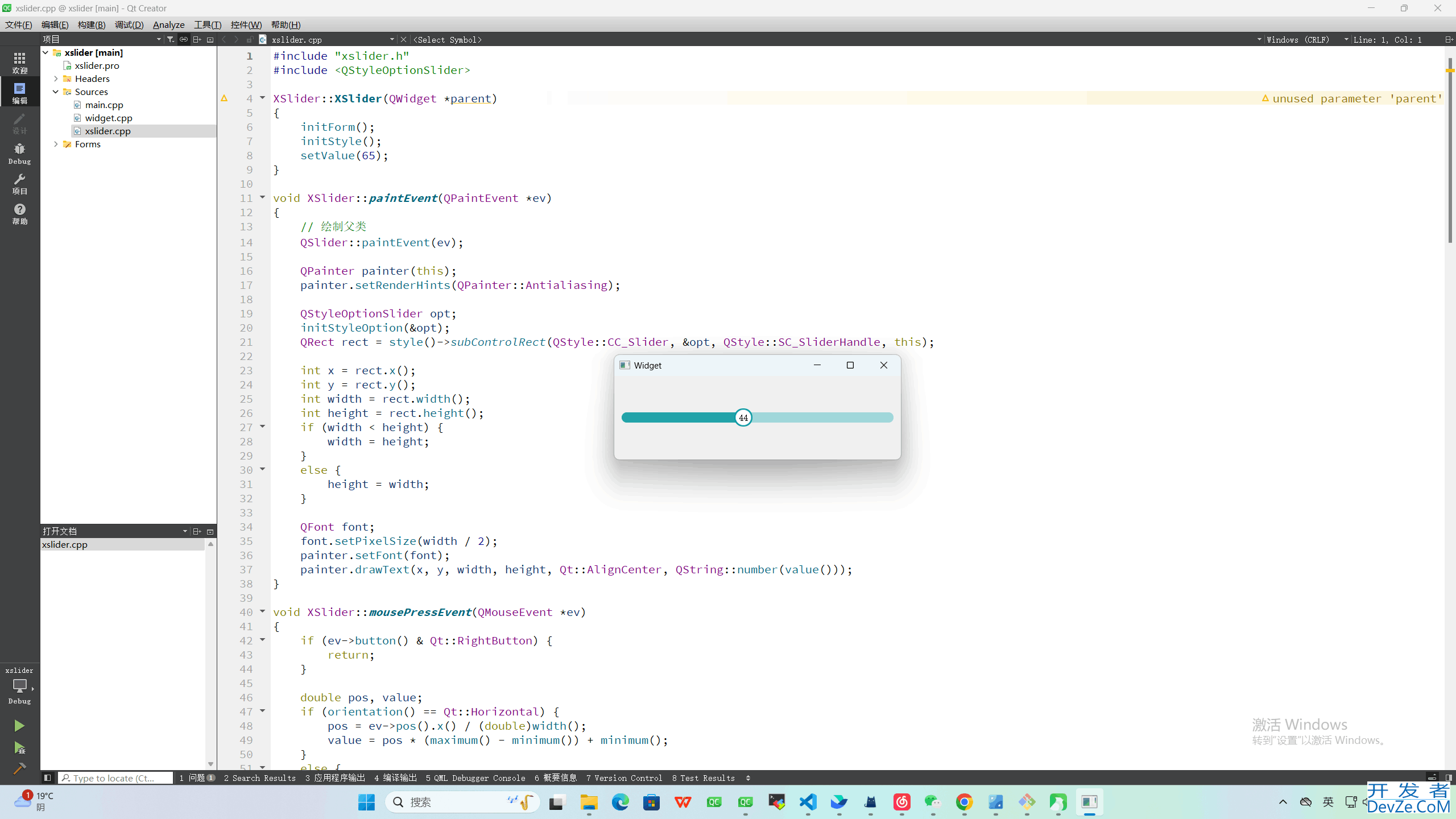1456x819 pixels.
Task: Open Visual Studio Code from the taskbar
Action: 808,802
